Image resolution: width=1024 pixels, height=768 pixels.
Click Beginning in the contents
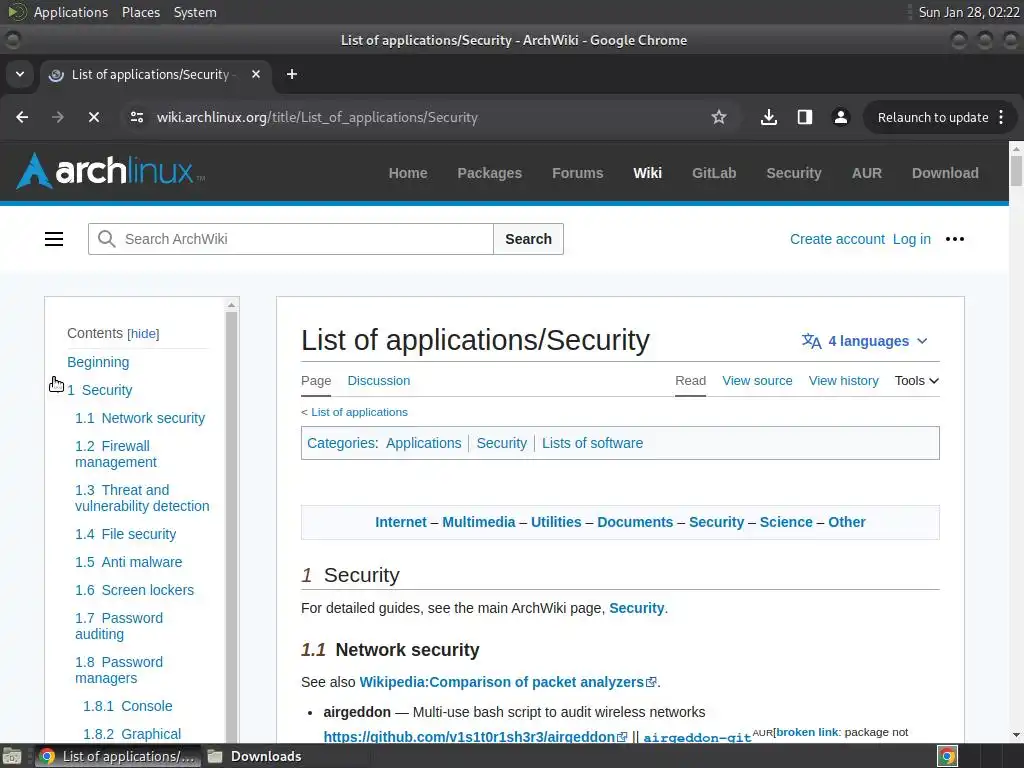pos(98,362)
